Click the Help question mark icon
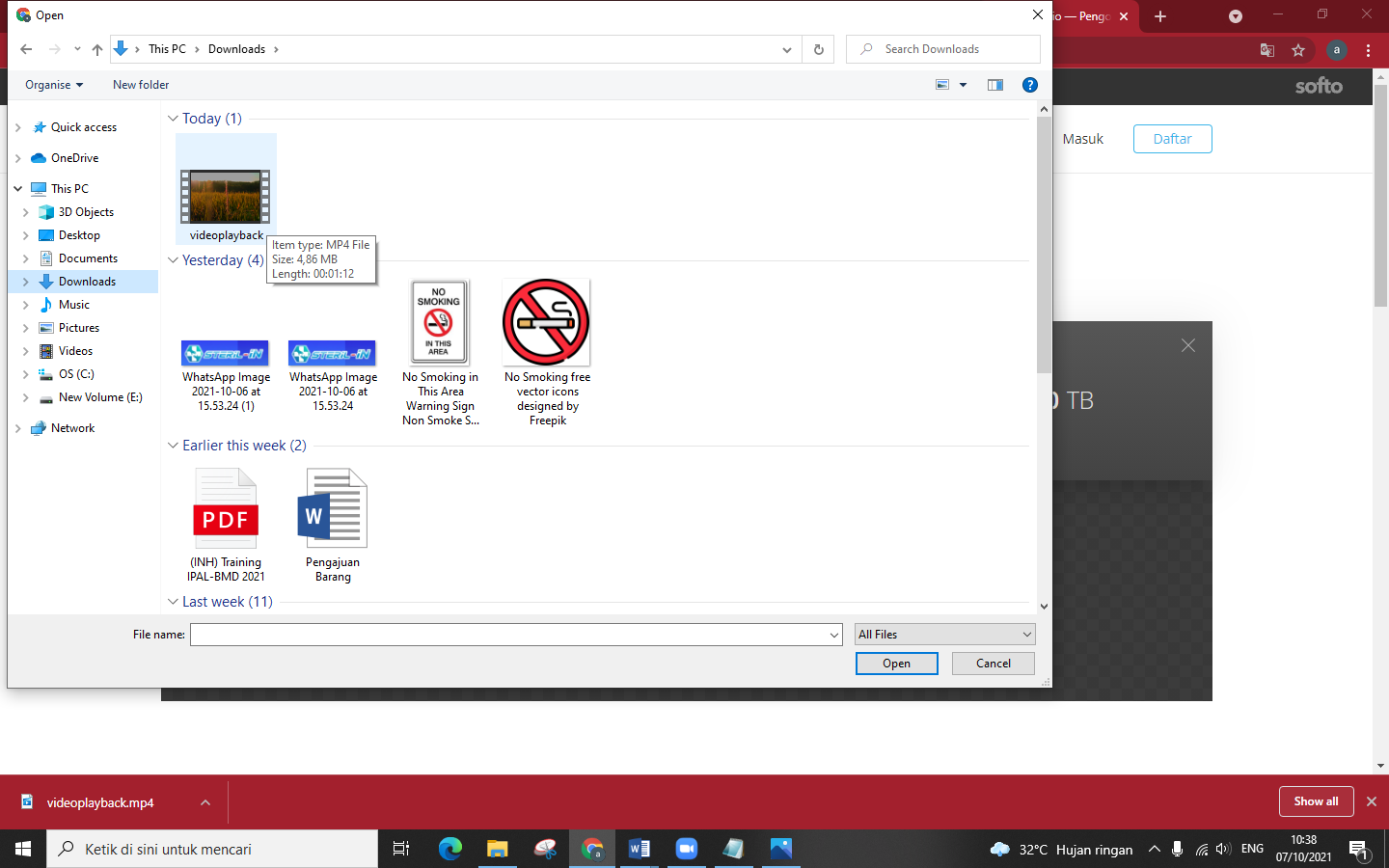This screenshot has width=1389, height=868. click(1029, 85)
